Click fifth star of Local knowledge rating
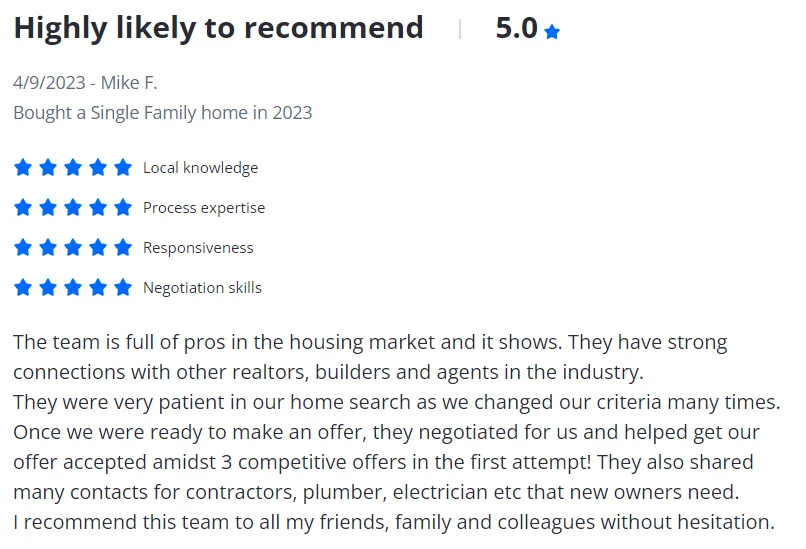806x549 pixels. point(123,168)
